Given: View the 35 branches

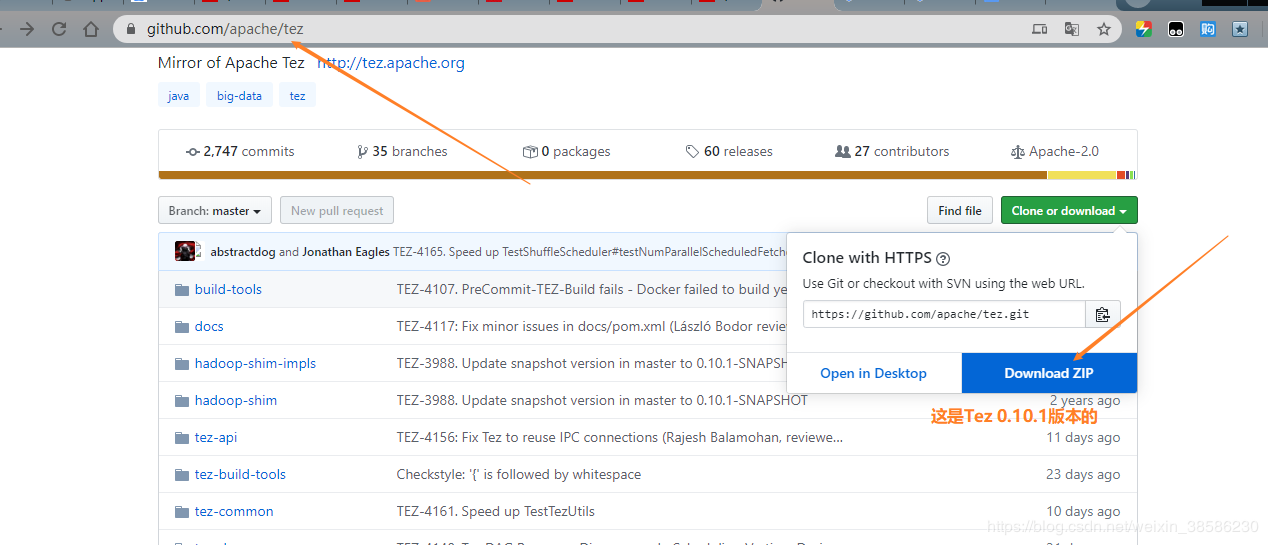Looking at the screenshot, I should tap(402, 151).
